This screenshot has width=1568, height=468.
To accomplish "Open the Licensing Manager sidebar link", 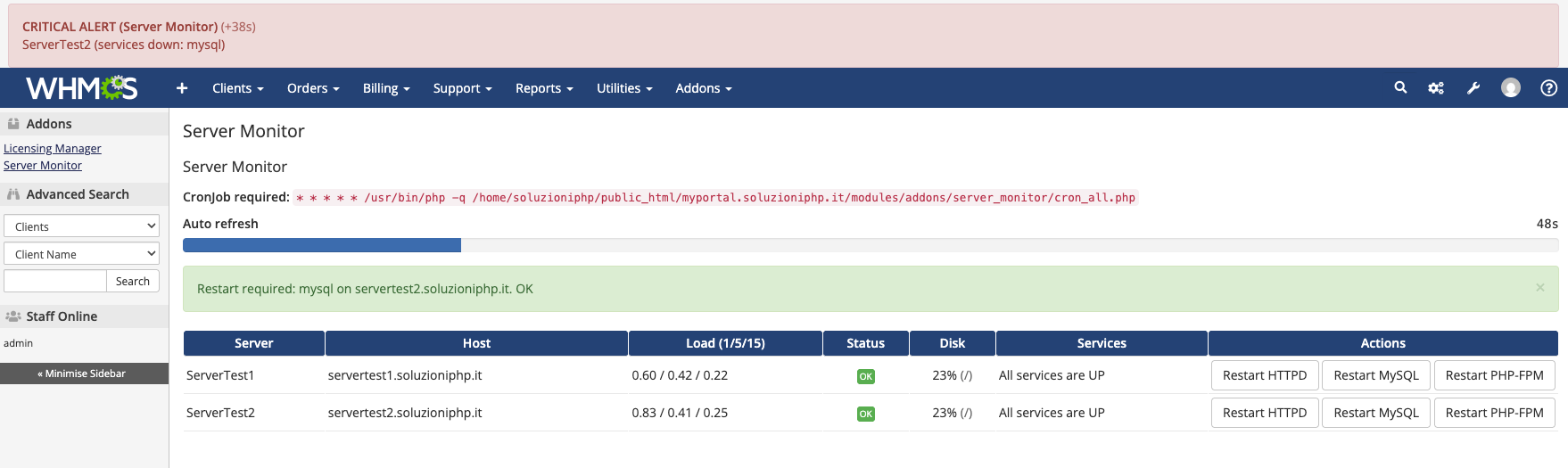I will coord(53,149).
